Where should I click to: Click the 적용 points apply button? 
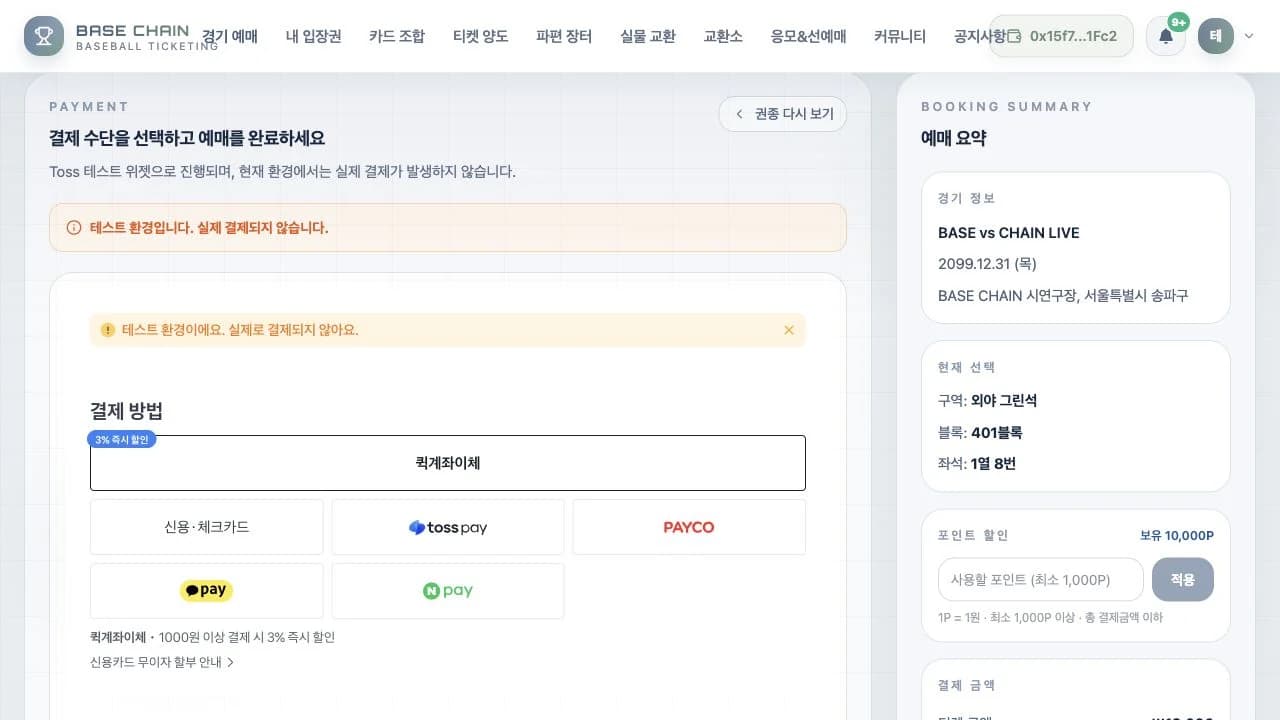pyautogui.click(x=1183, y=580)
